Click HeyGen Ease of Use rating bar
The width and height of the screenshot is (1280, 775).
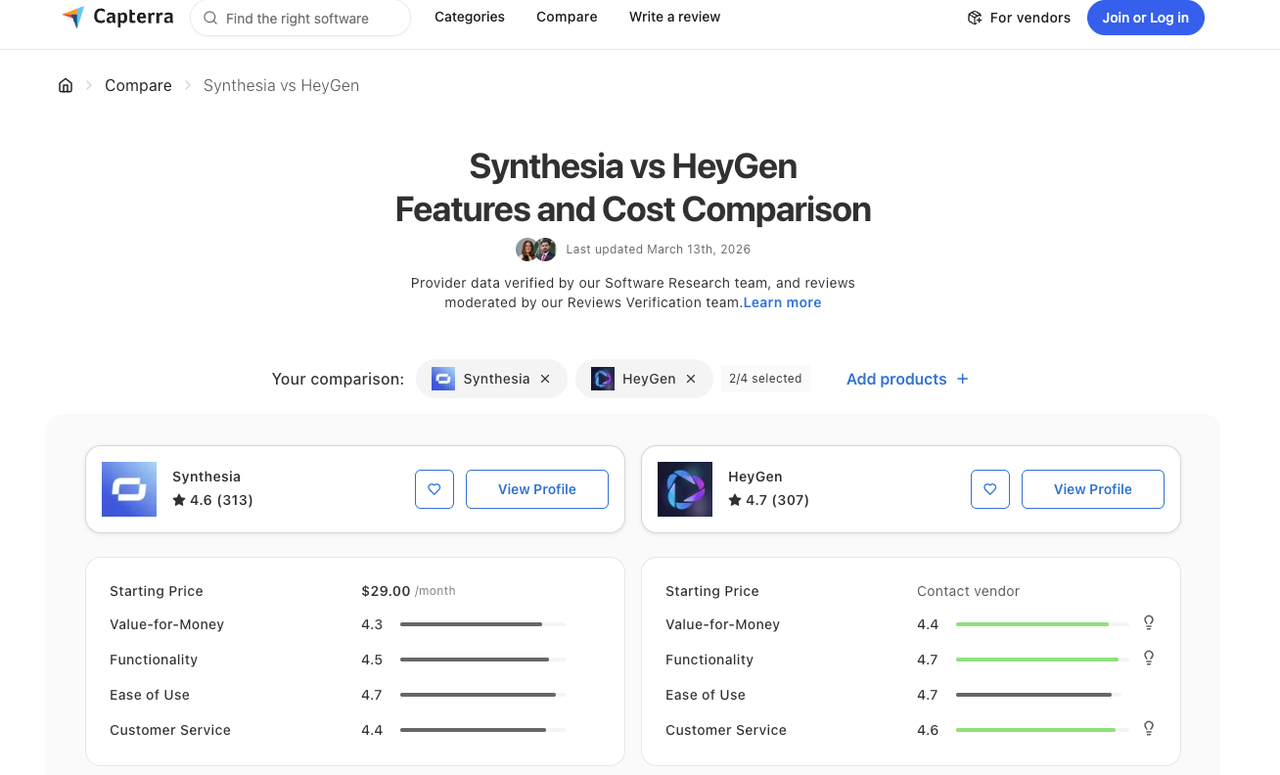coord(1039,694)
